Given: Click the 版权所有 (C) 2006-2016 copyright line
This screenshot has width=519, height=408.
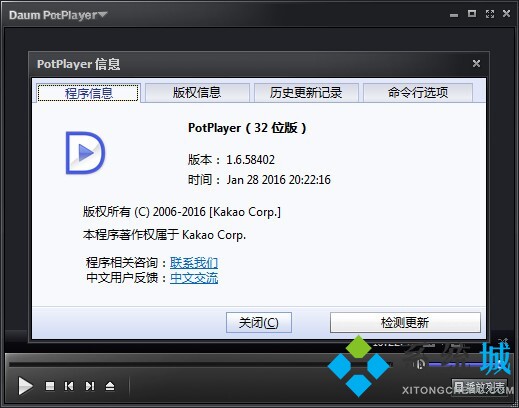Looking at the screenshot, I should tap(182, 212).
